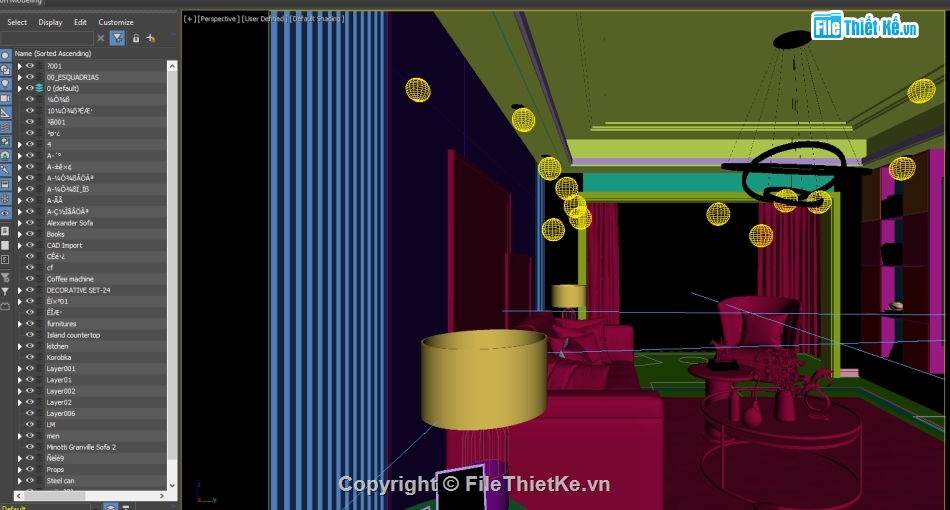Open the Select menu
The image size is (950, 510).
point(17,22)
